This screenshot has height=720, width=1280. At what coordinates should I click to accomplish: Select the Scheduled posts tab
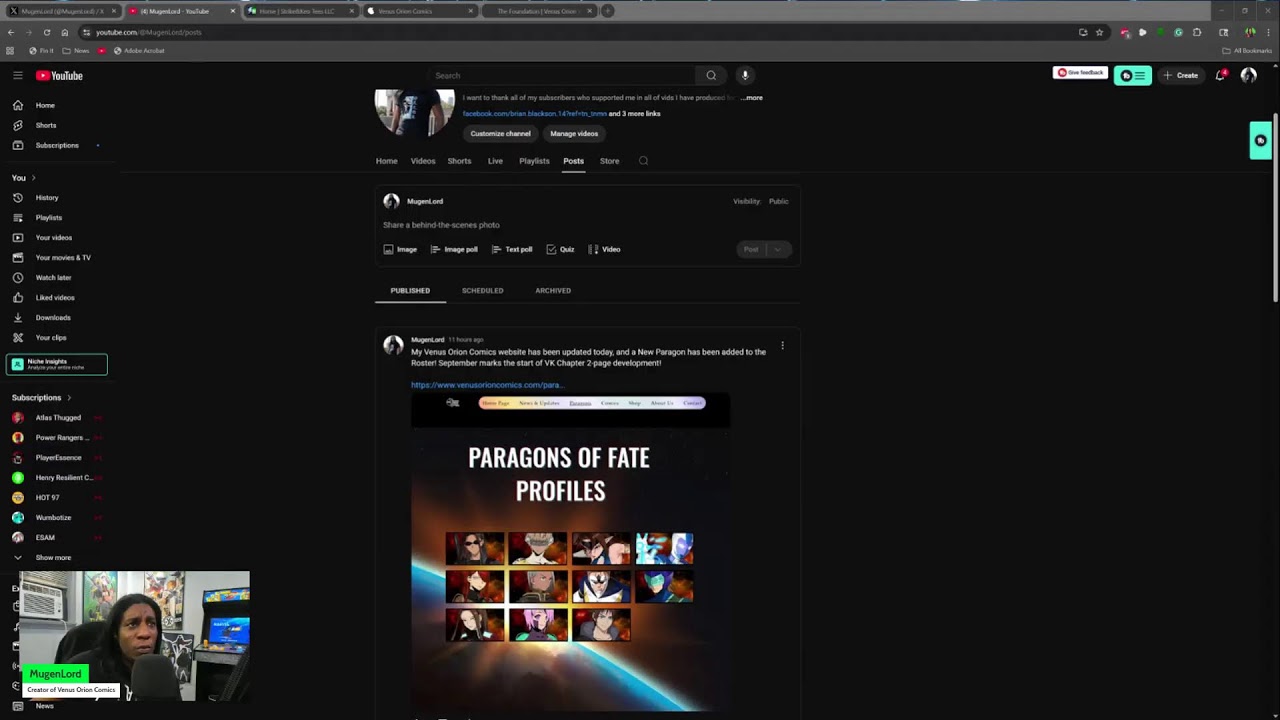point(482,290)
